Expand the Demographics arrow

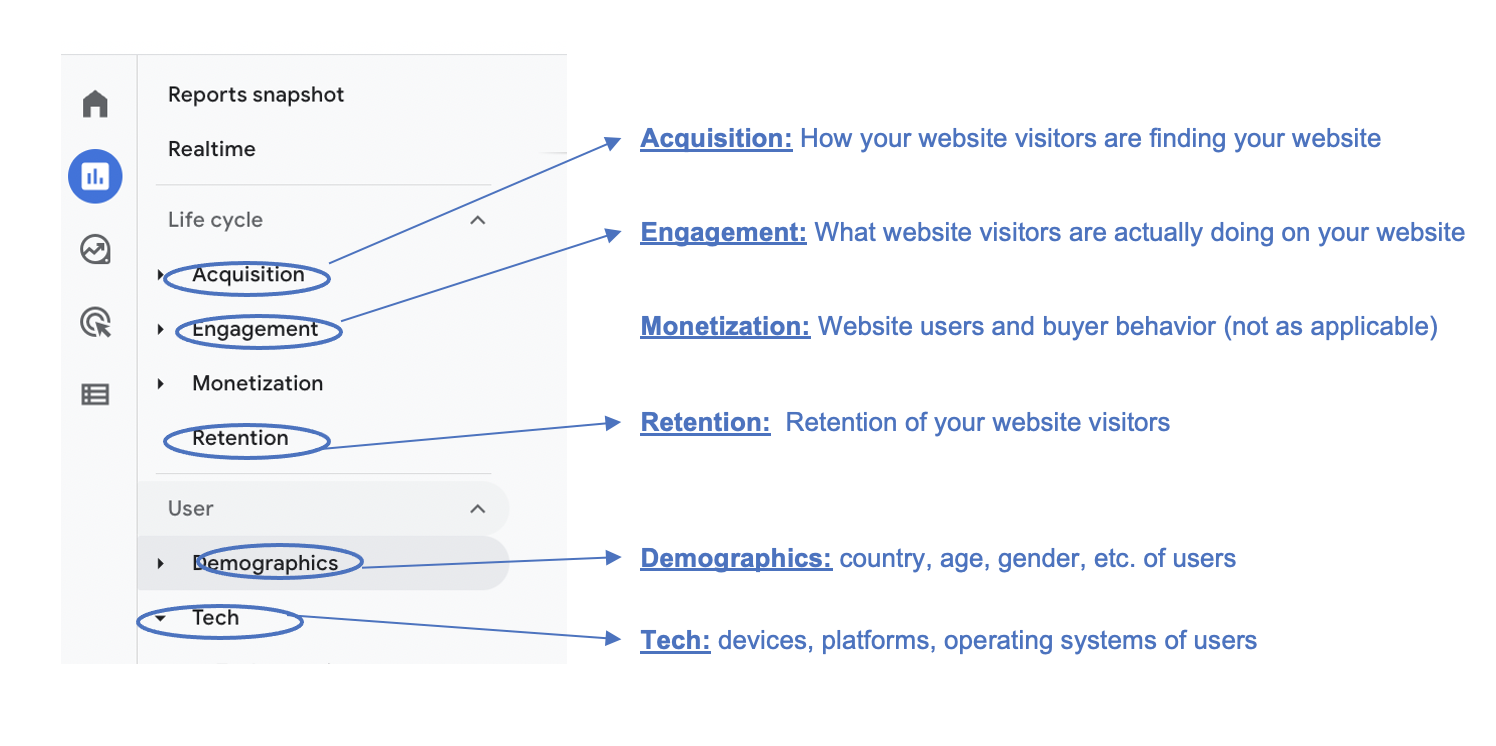coord(161,564)
